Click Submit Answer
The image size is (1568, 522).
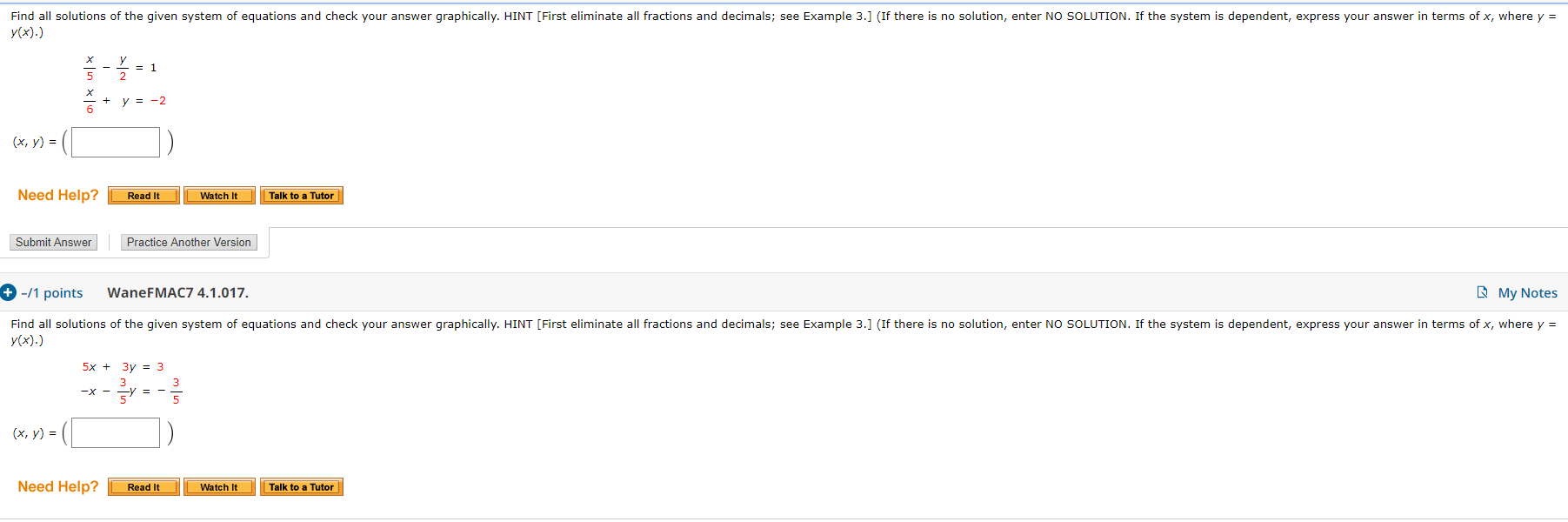(53, 242)
